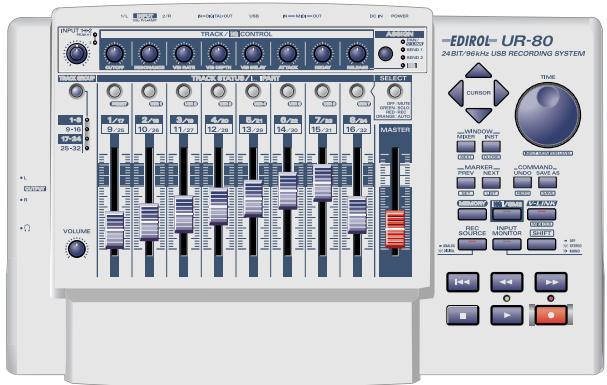Click the SAVE AS command button
The height and width of the screenshot is (385, 607).
tap(547, 183)
